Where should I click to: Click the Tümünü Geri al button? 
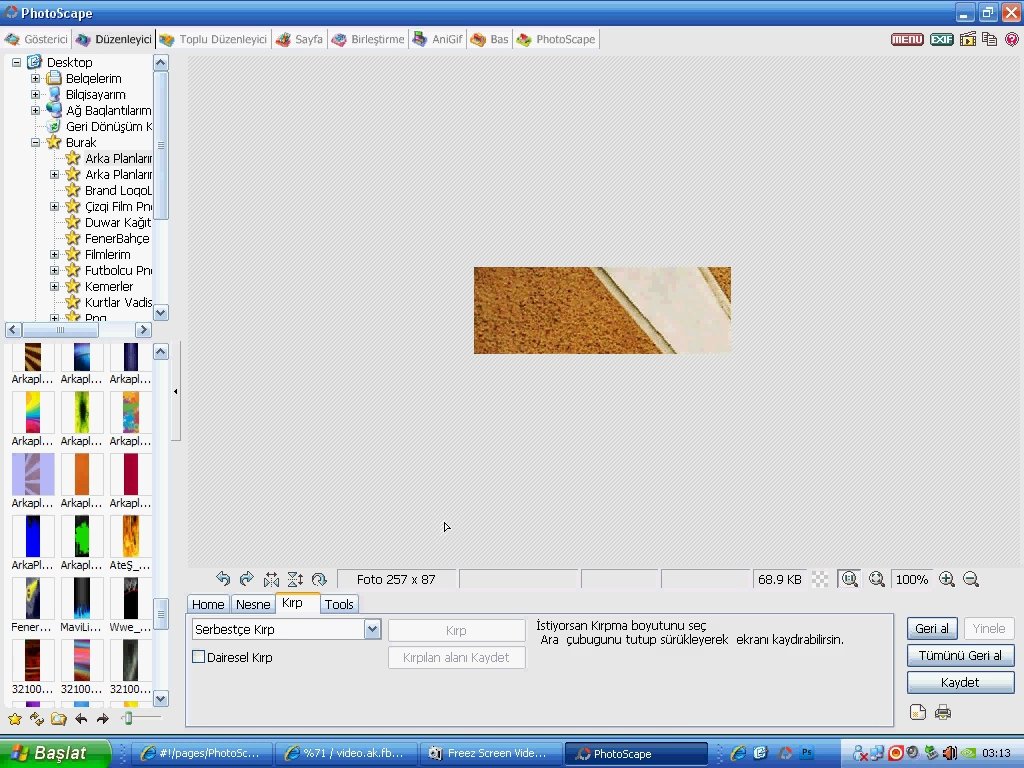point(960,655)
